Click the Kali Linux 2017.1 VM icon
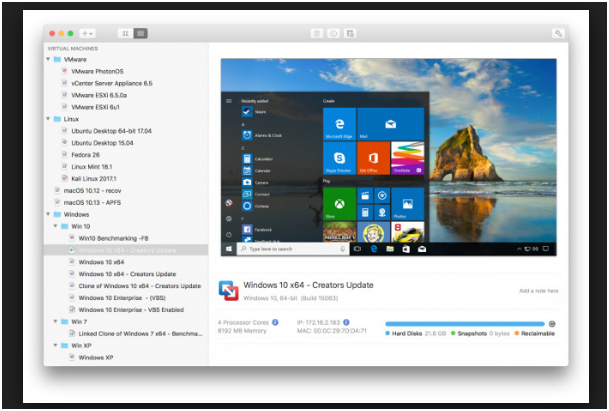Image resolution: width=609 pixels, height=411 pixels. [65, 178]
